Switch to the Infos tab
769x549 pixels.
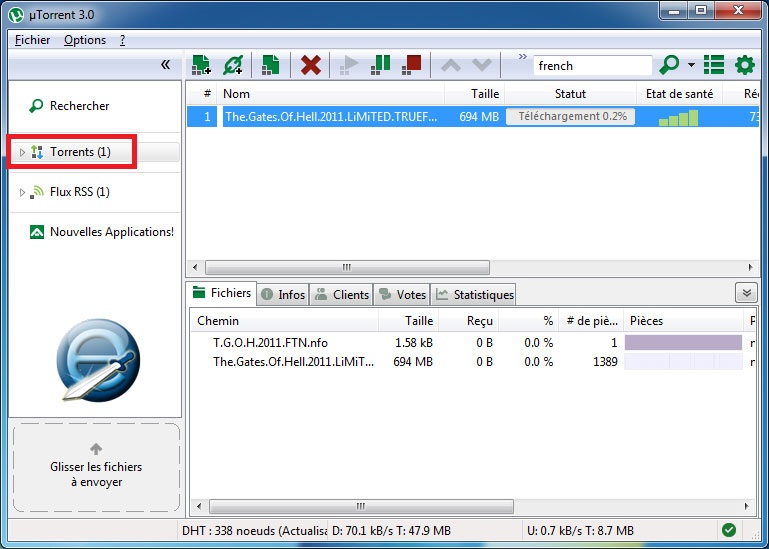(283, 294)
